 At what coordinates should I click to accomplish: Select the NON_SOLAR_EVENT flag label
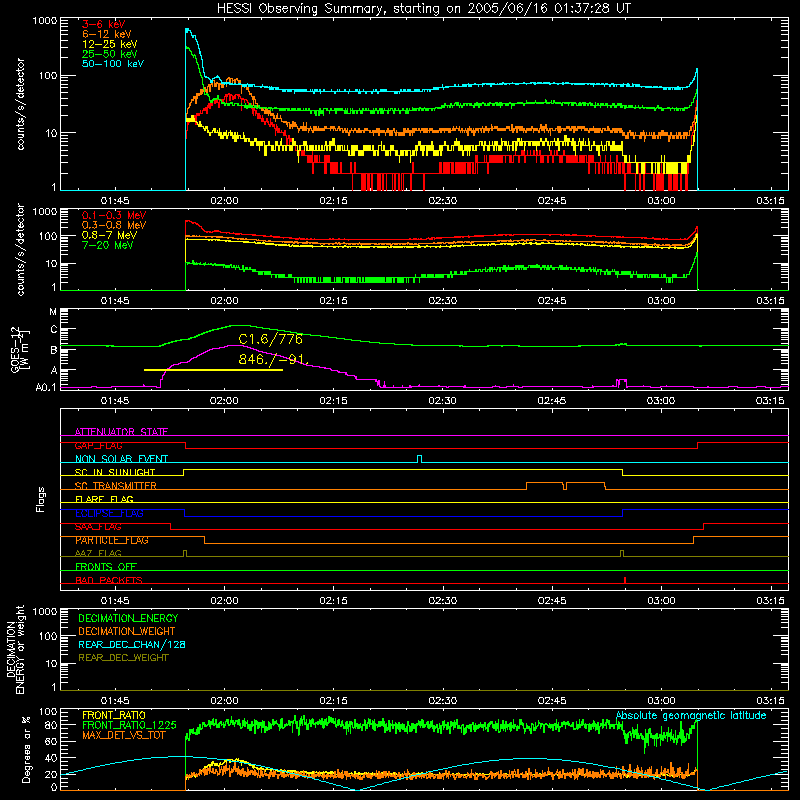pos(121,459)
